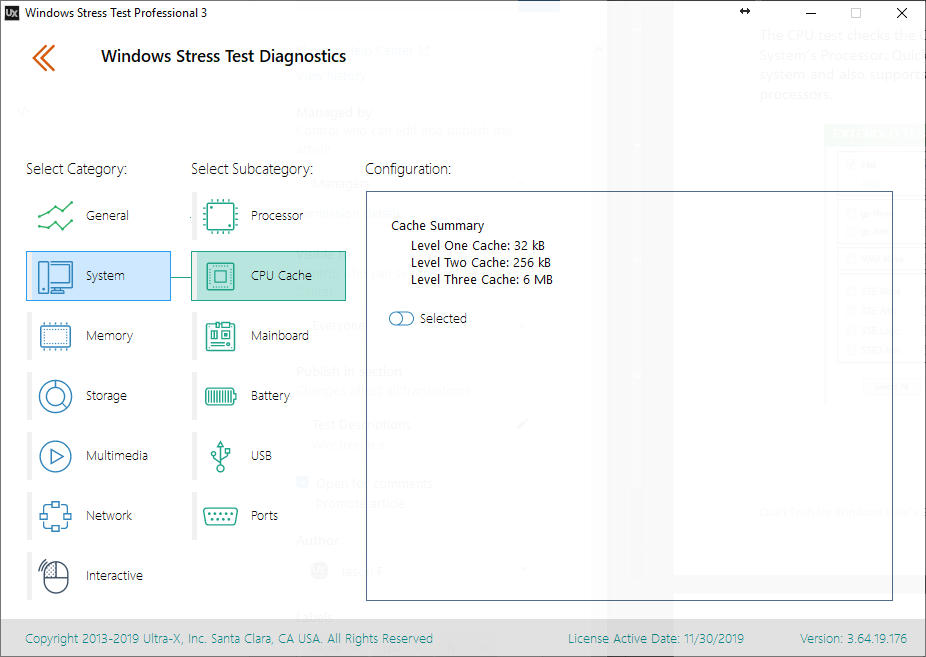
Task: Select the General category label
Action: (107, 215)
